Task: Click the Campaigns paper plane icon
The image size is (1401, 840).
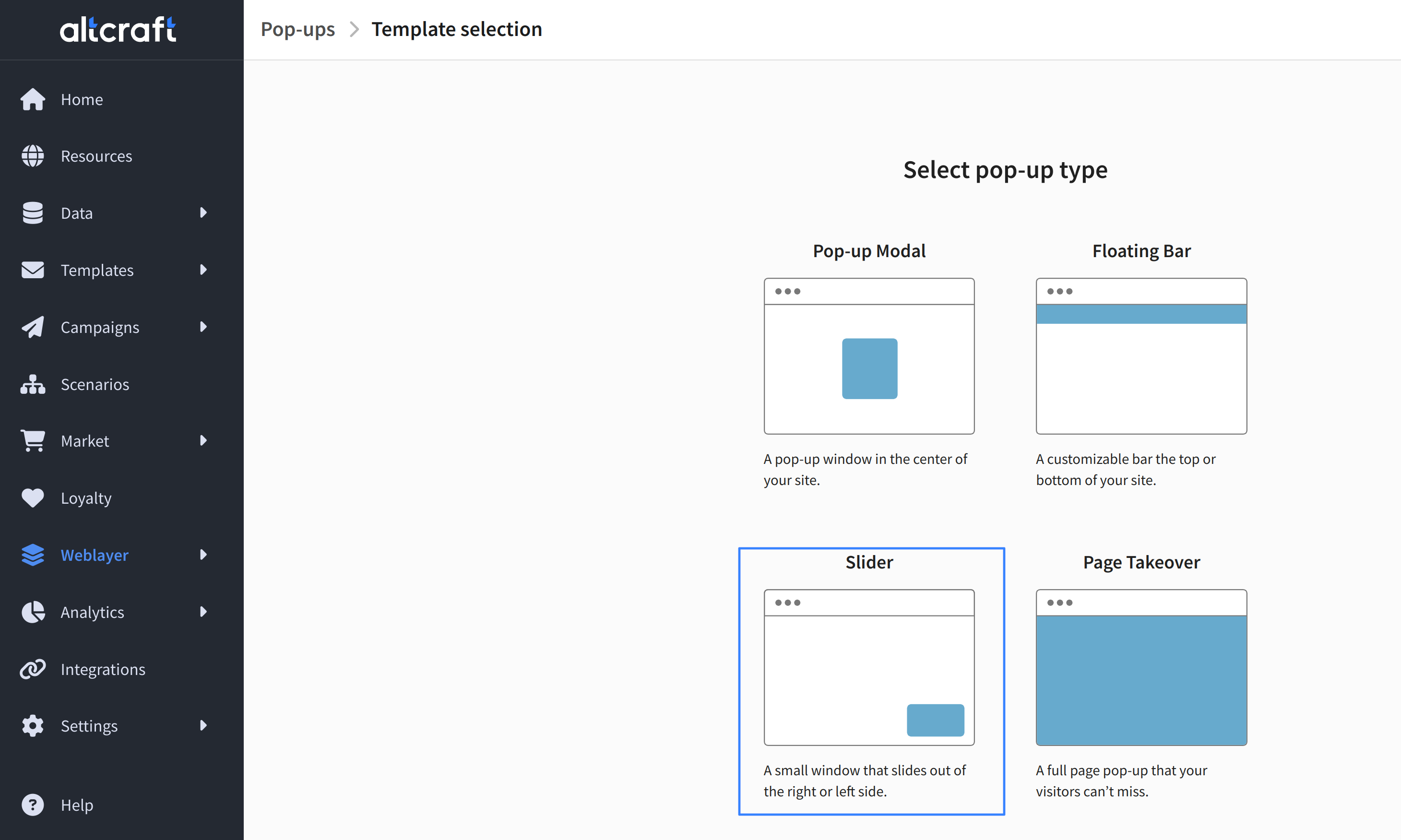Action: [x=33, y=327]
